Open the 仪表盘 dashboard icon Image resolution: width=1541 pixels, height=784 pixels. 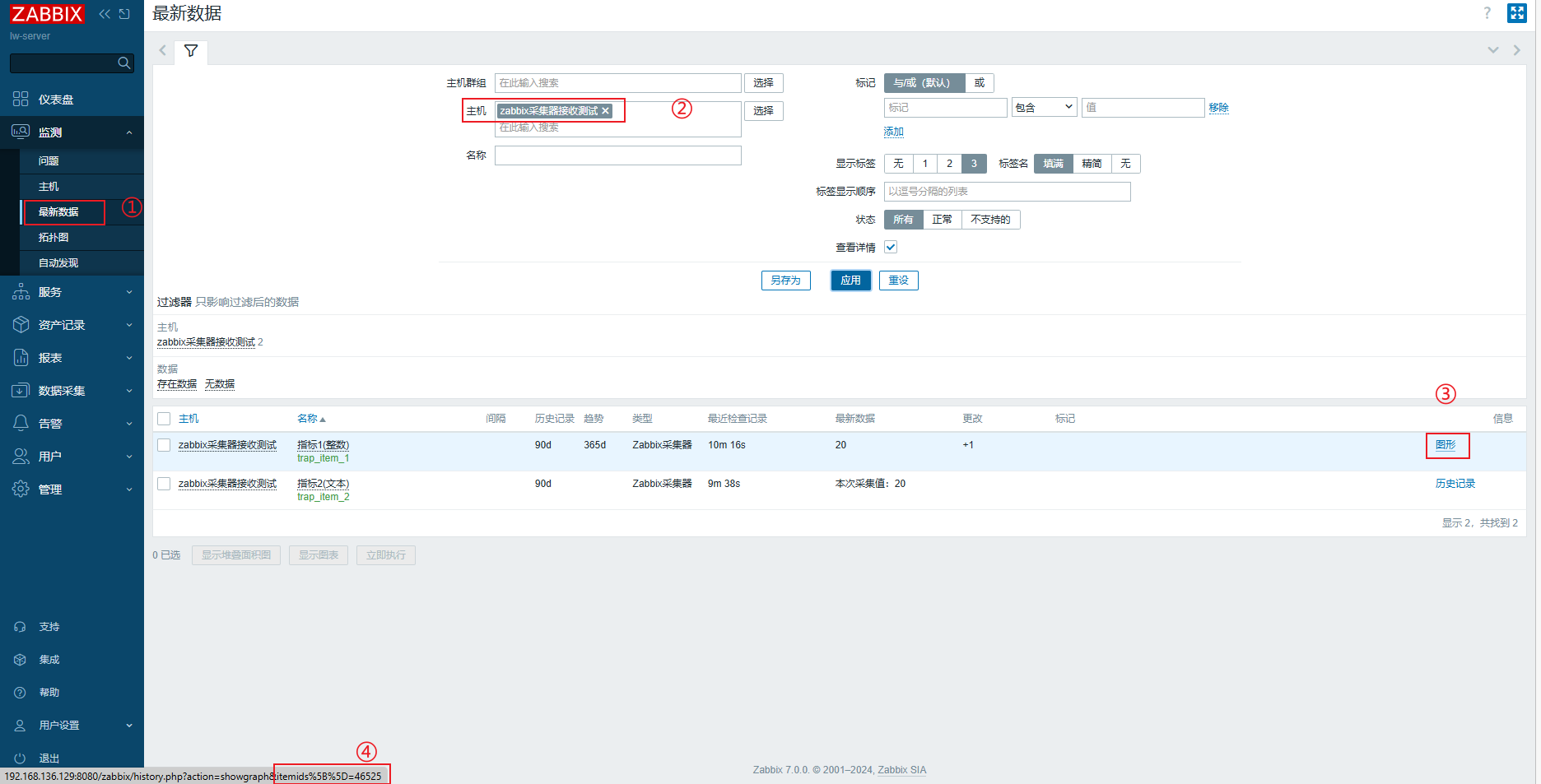click(x=21, y=100)
